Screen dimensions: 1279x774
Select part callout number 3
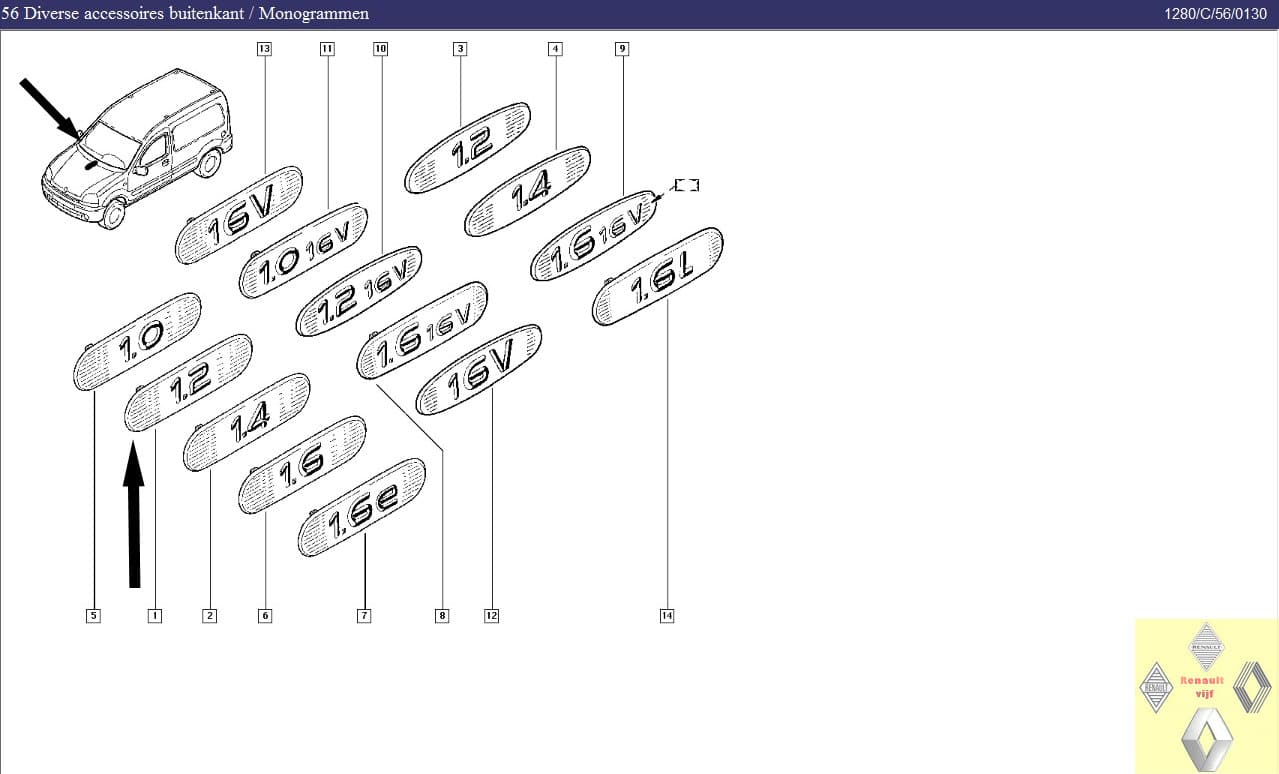460,49
